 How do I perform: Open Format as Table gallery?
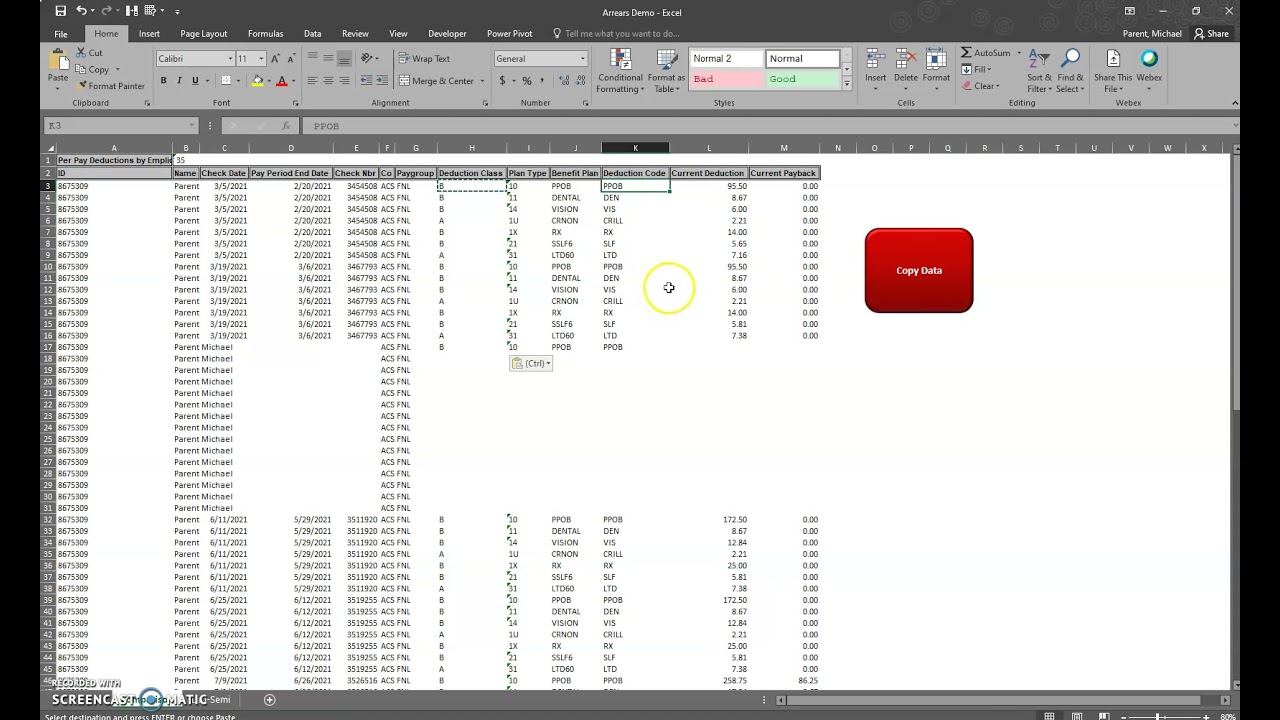pos(665,72)
